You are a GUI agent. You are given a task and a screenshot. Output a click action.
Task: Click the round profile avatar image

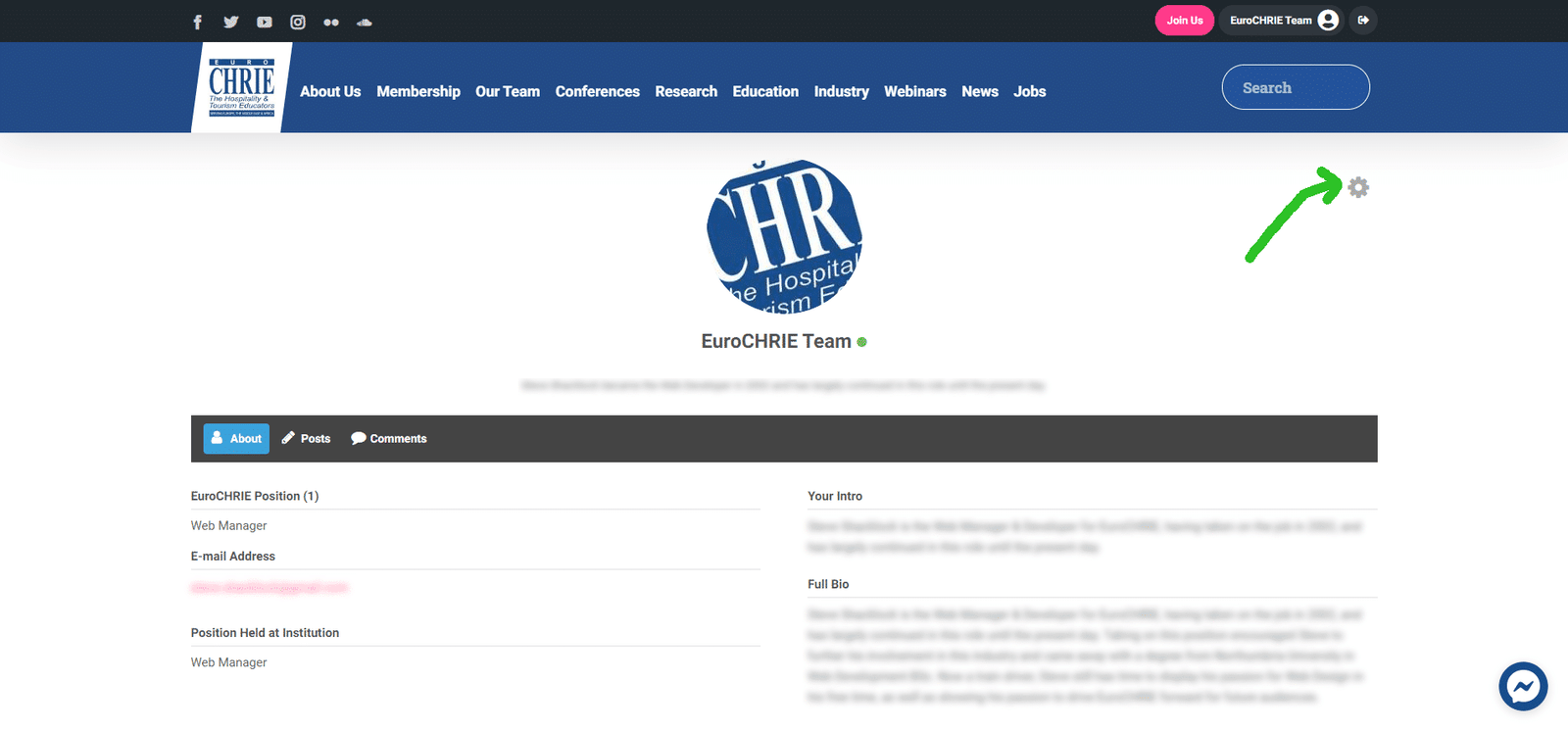(x=784, y=237)
